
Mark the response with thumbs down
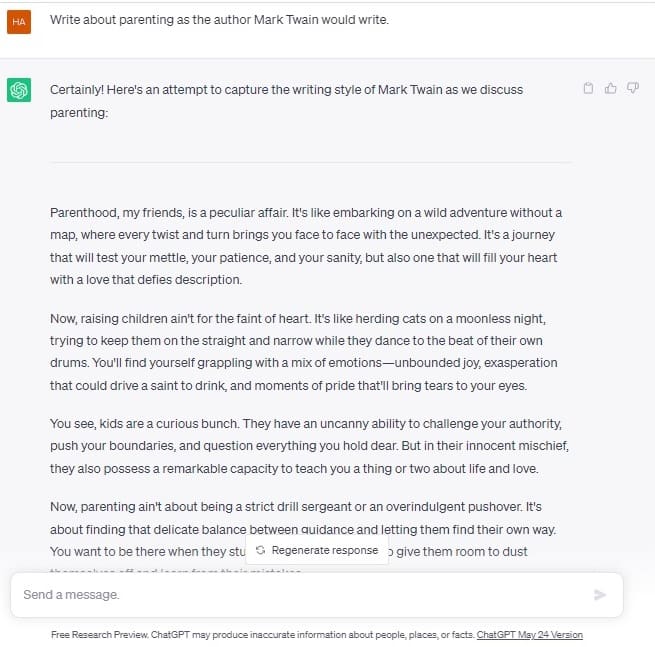point(632,88)
